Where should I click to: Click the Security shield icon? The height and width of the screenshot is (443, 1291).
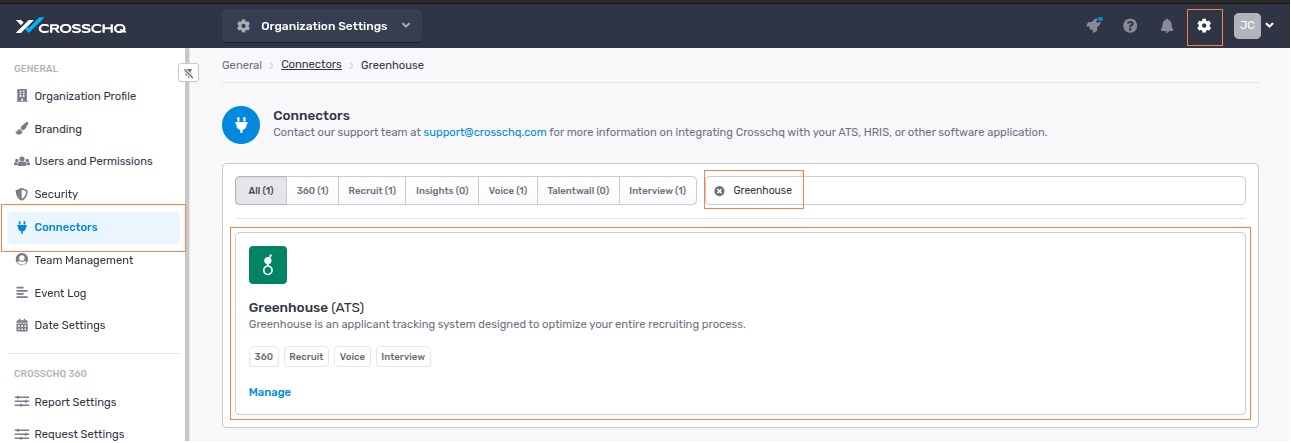pyautogui.click(x=22, y=194)
